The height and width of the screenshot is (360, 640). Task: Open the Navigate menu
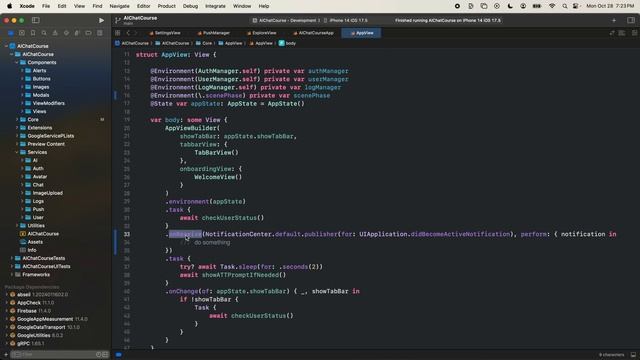click(120, 6)
